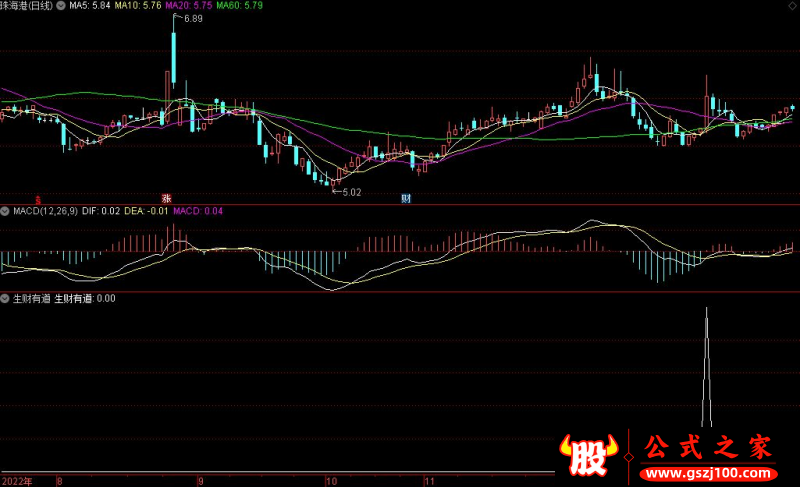Select the MA60: 5.79 moving average label
Screen dimensions: 800x487
(239, 6)
